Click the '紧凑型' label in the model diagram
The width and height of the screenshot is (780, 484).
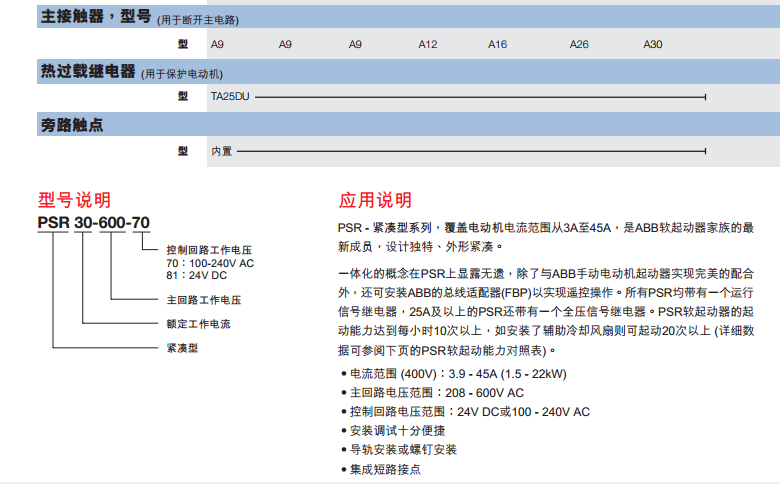point(182,348)
